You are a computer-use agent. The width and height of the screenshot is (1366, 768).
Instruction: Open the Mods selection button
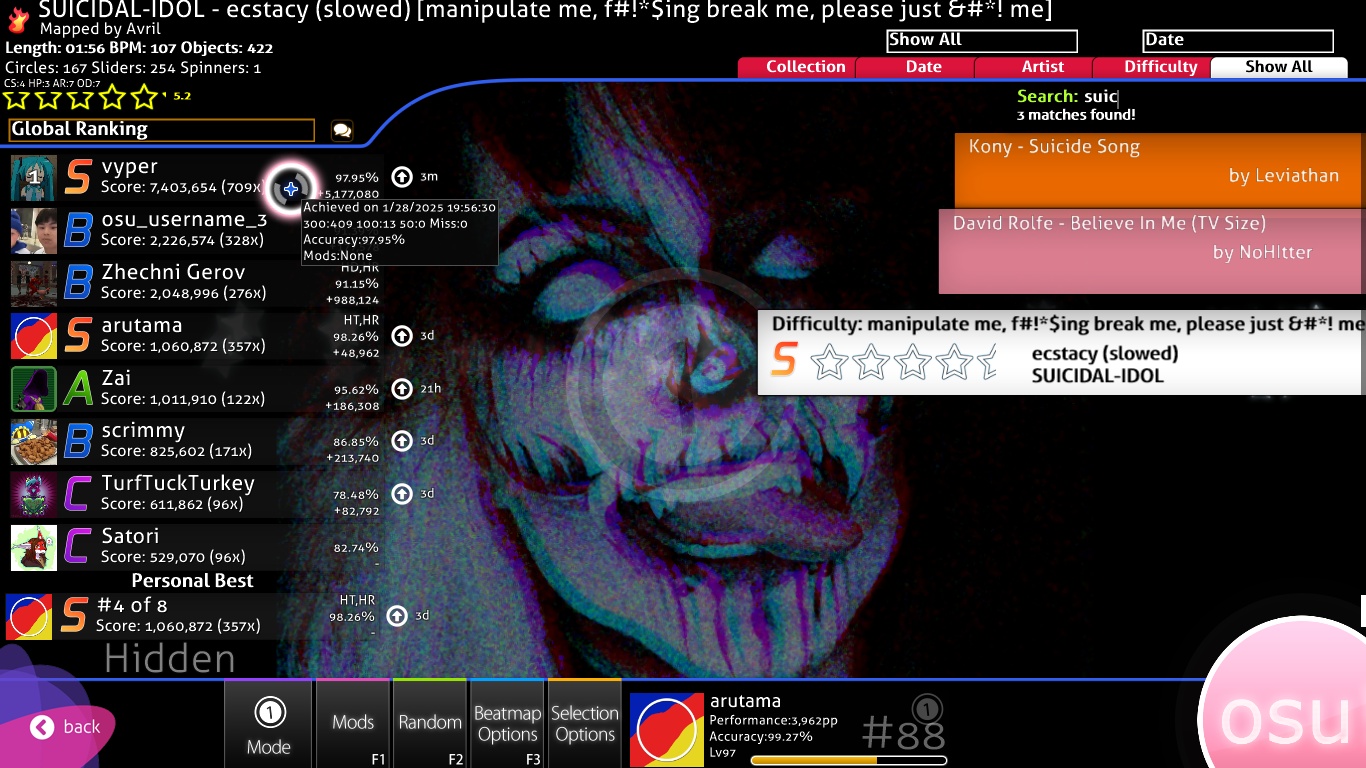pos(352,724)
